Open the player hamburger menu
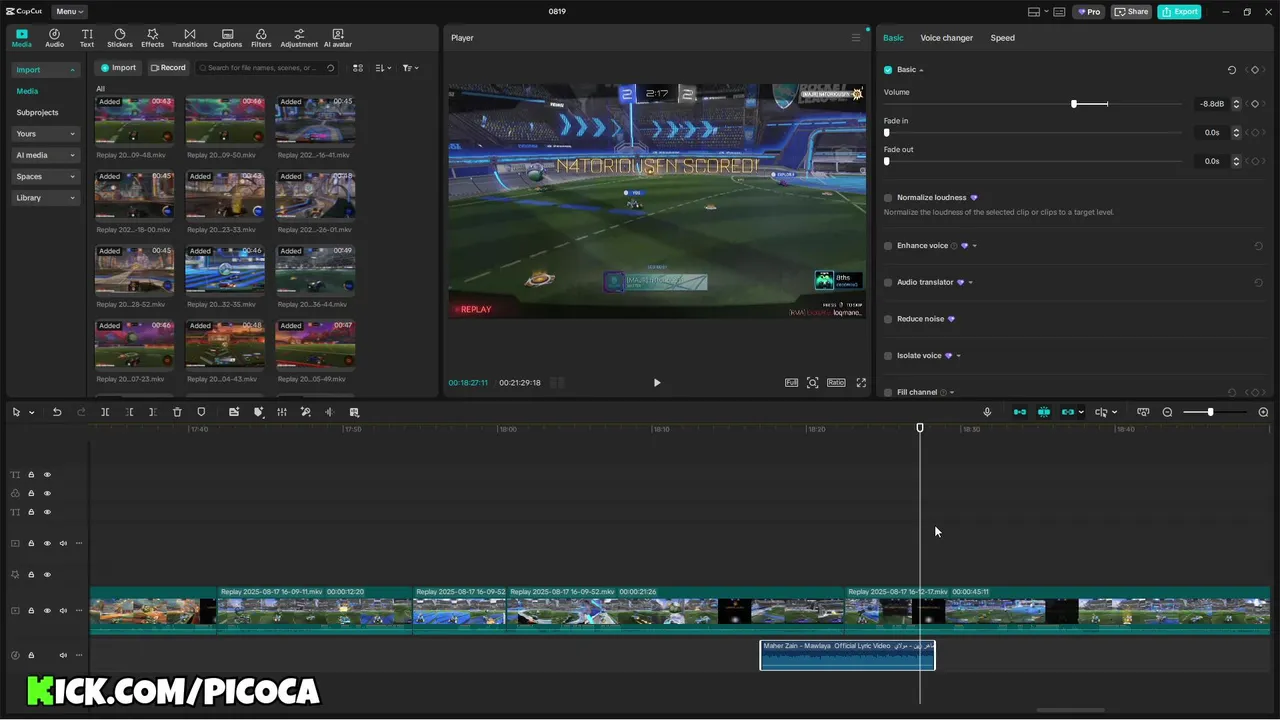This screenshot has width=1280, height=720. (x=856, y=38)
